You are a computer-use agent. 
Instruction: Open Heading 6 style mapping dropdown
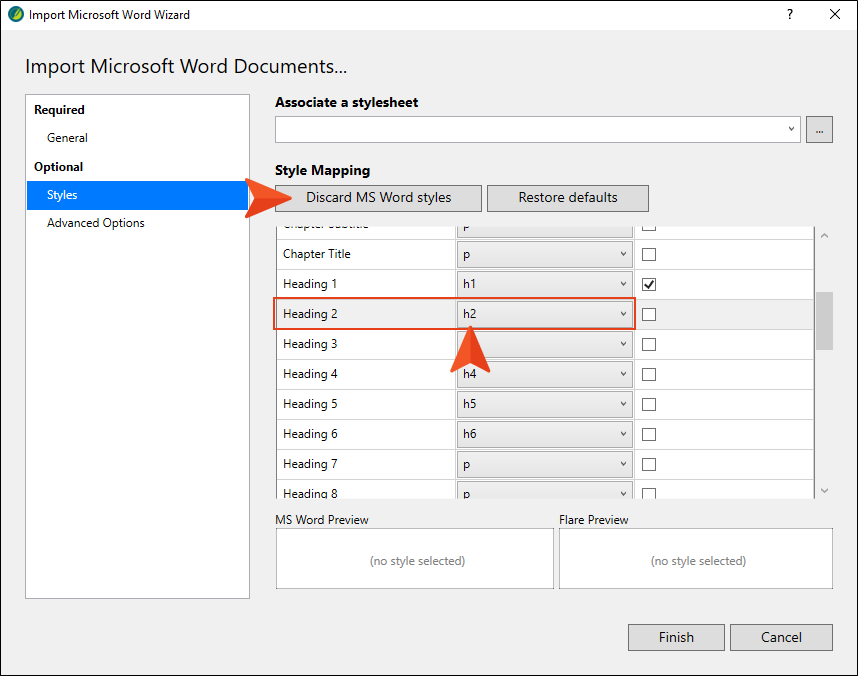(x=544, y=435)
